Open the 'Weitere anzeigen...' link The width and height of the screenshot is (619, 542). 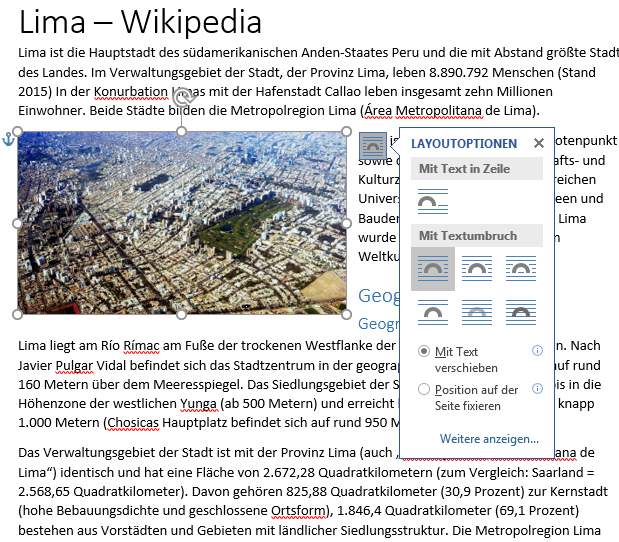[x=489, y=439]
